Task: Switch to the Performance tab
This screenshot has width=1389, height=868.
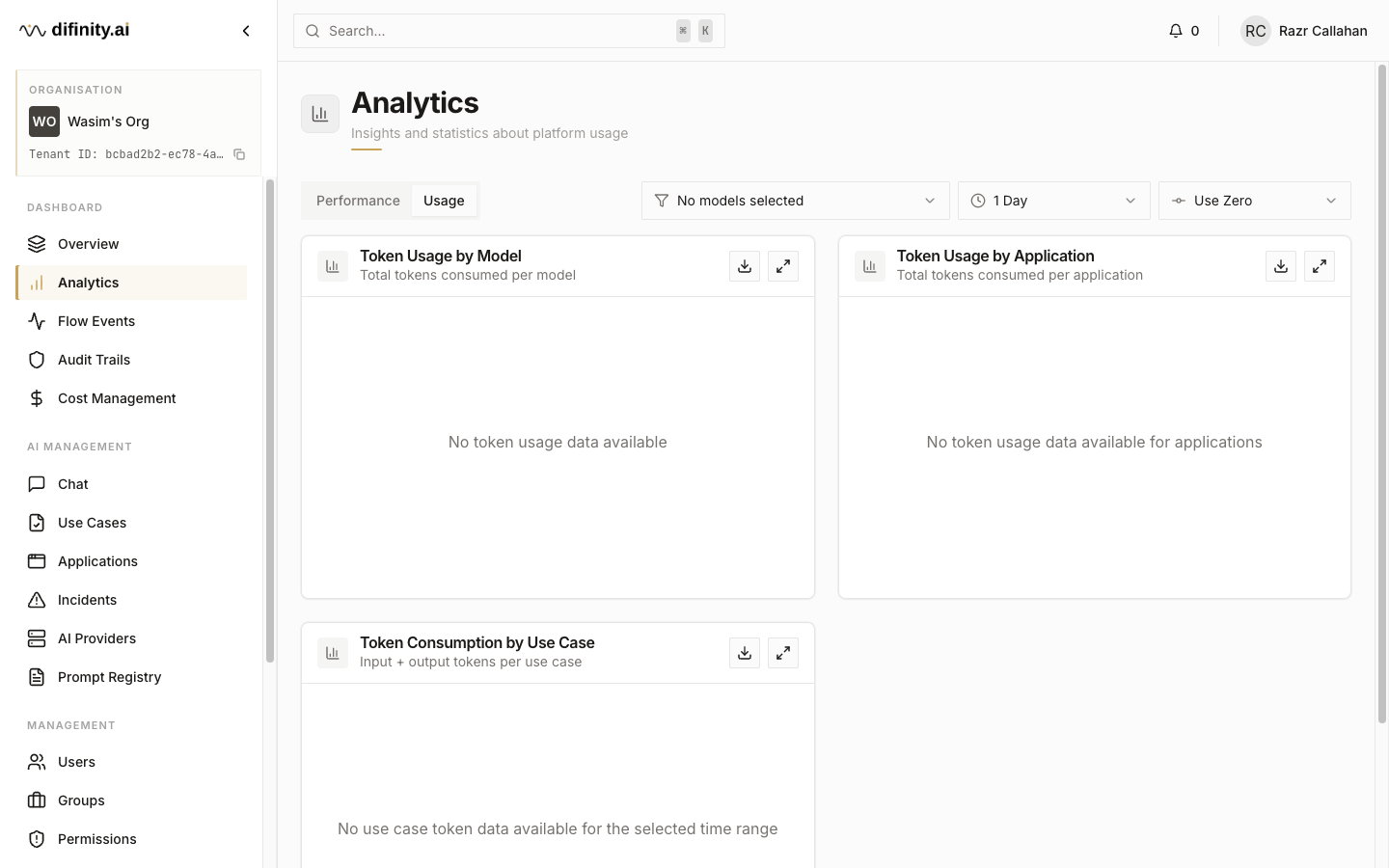Action: click(358, 201)
